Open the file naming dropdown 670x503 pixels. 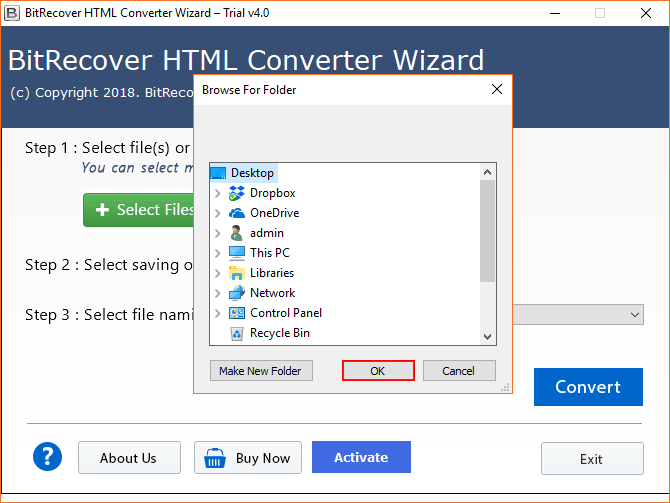point(635,315)
